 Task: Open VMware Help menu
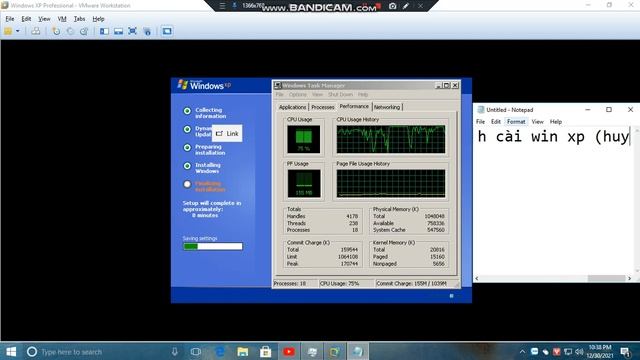(x=98, y=19)
